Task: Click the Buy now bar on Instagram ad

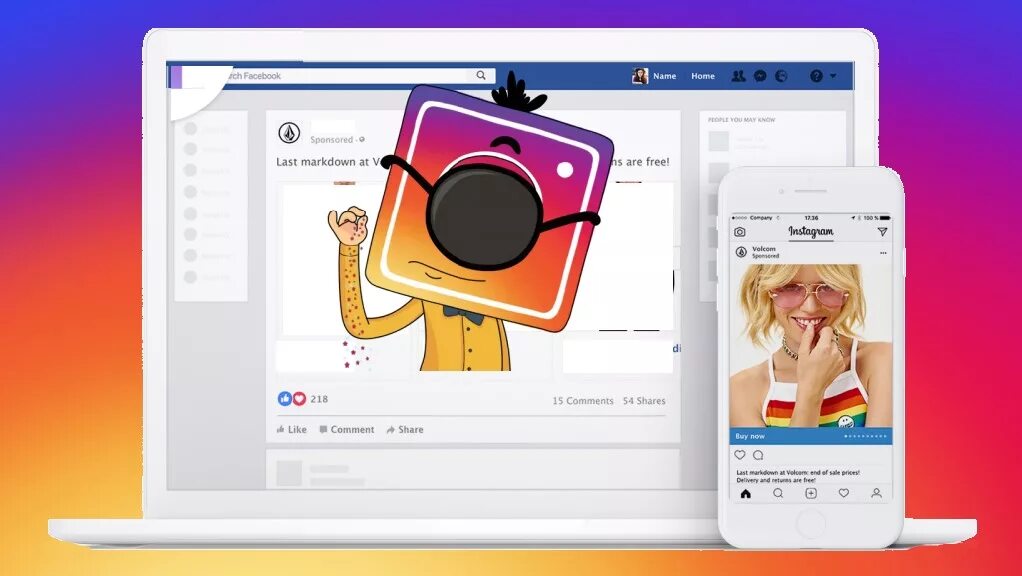Action: click(811, 436)
